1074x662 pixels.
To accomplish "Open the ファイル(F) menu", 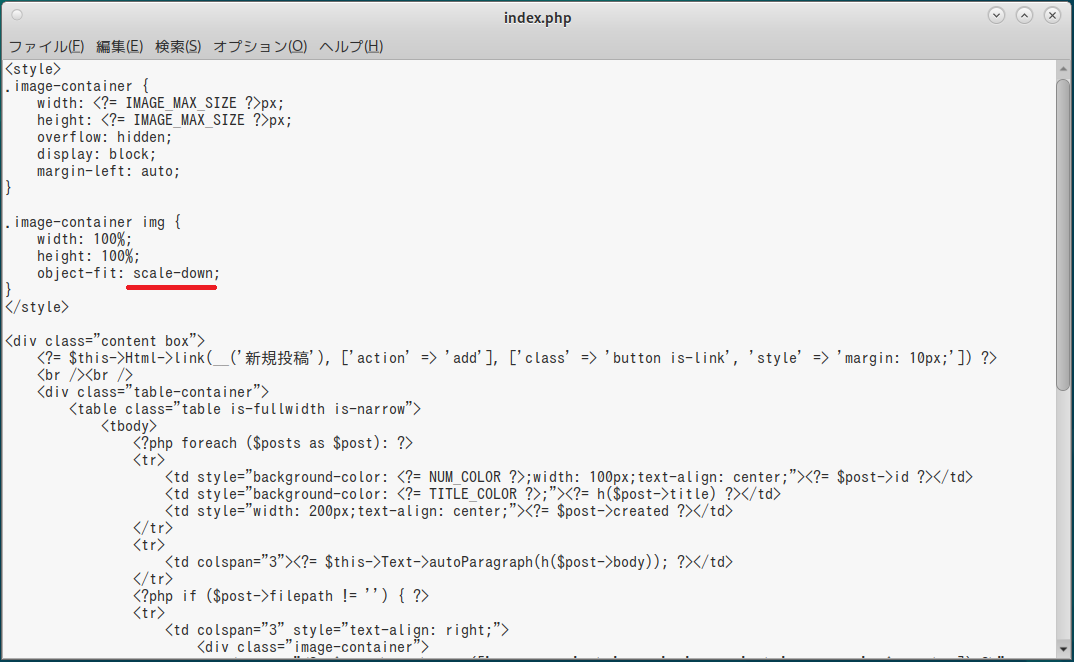I will tap(46, 47).
